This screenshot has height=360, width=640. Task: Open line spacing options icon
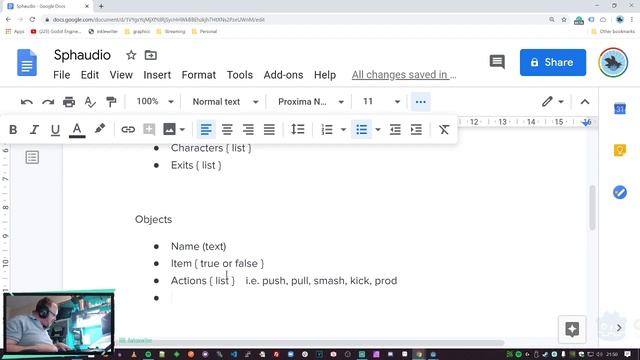pos(298,130)
